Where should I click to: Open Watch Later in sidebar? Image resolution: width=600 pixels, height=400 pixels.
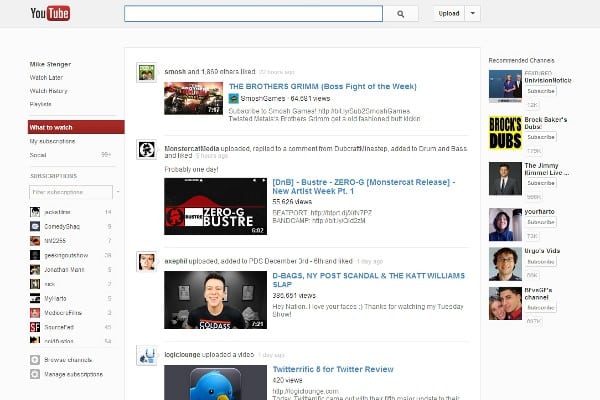click(x=46, y=77)
